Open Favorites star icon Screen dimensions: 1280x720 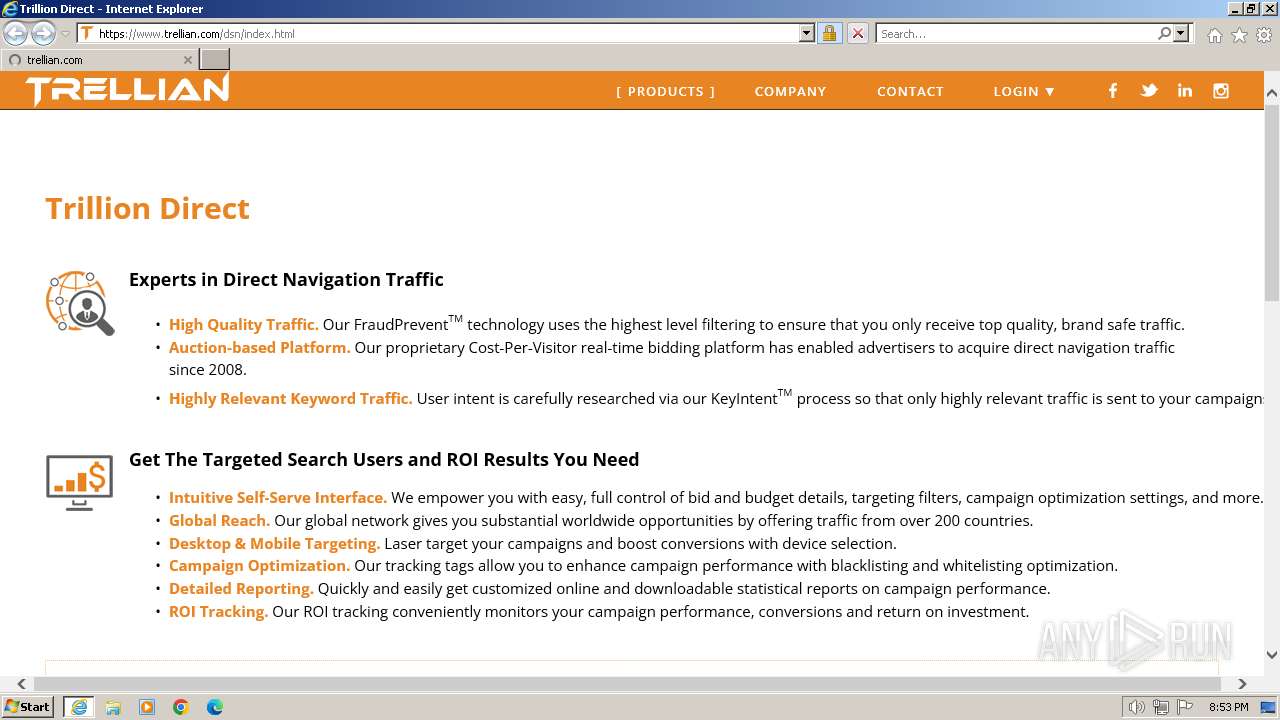point(1239,35)
